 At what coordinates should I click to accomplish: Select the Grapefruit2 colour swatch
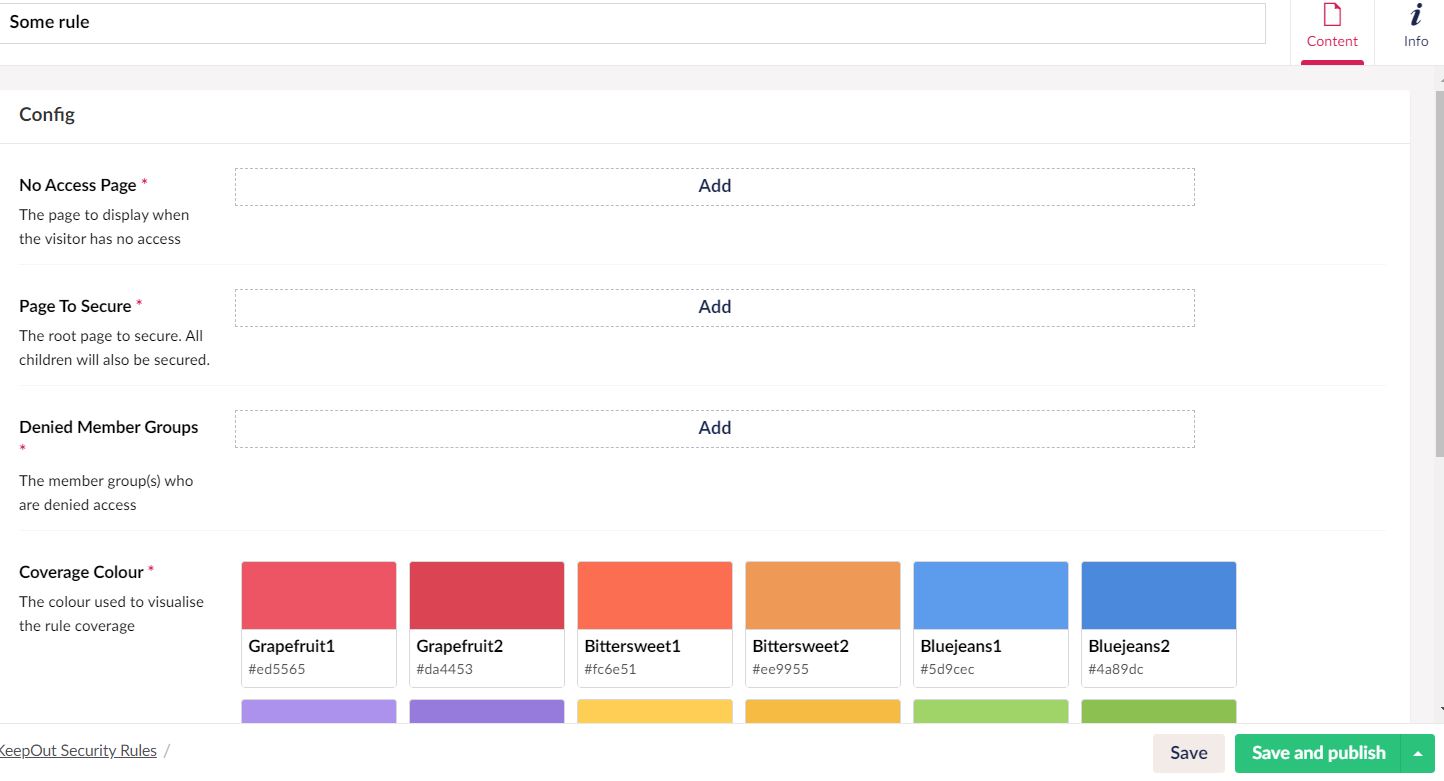[487, 624]
